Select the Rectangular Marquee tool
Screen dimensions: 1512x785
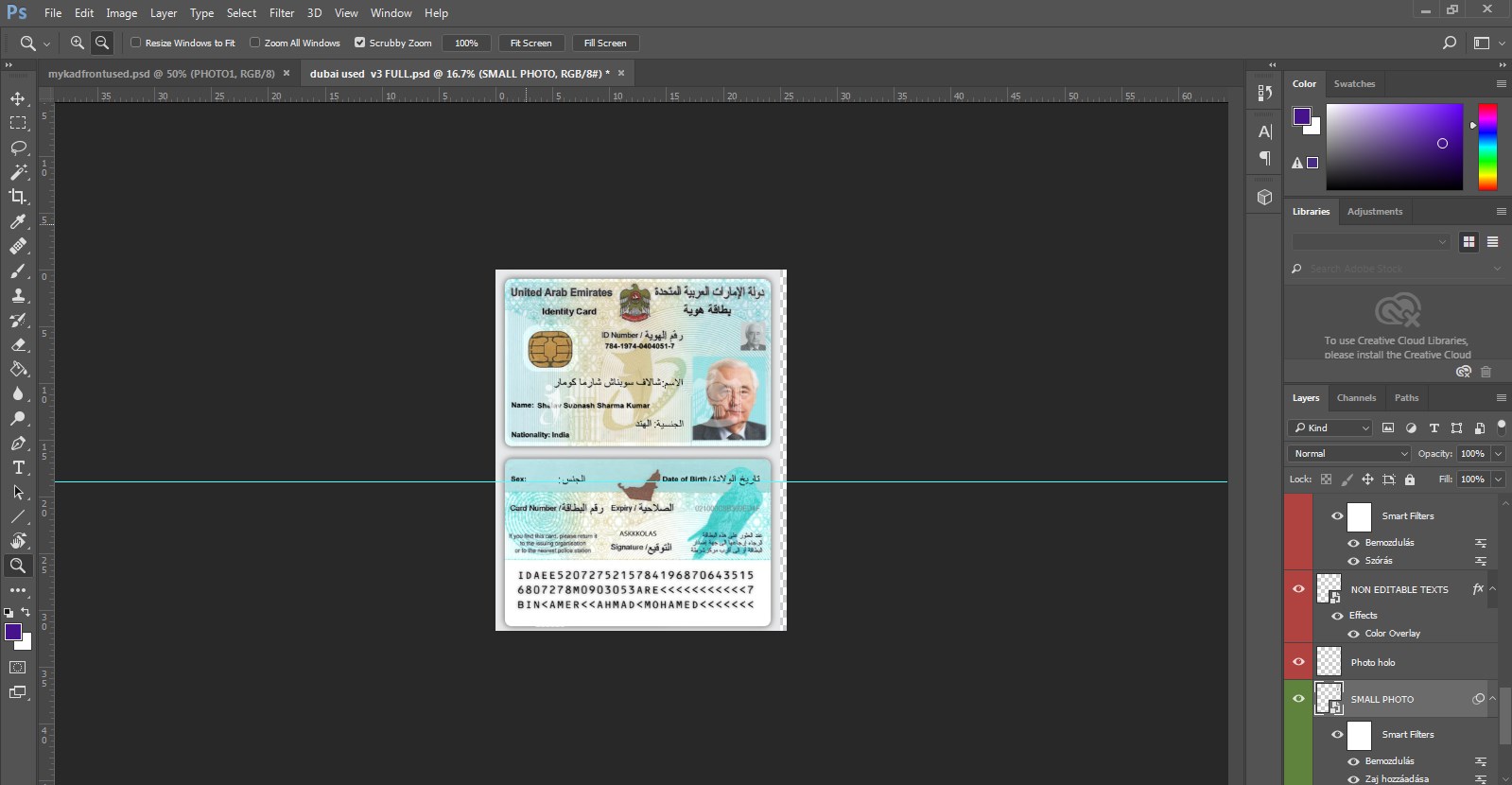click(18, 123)
